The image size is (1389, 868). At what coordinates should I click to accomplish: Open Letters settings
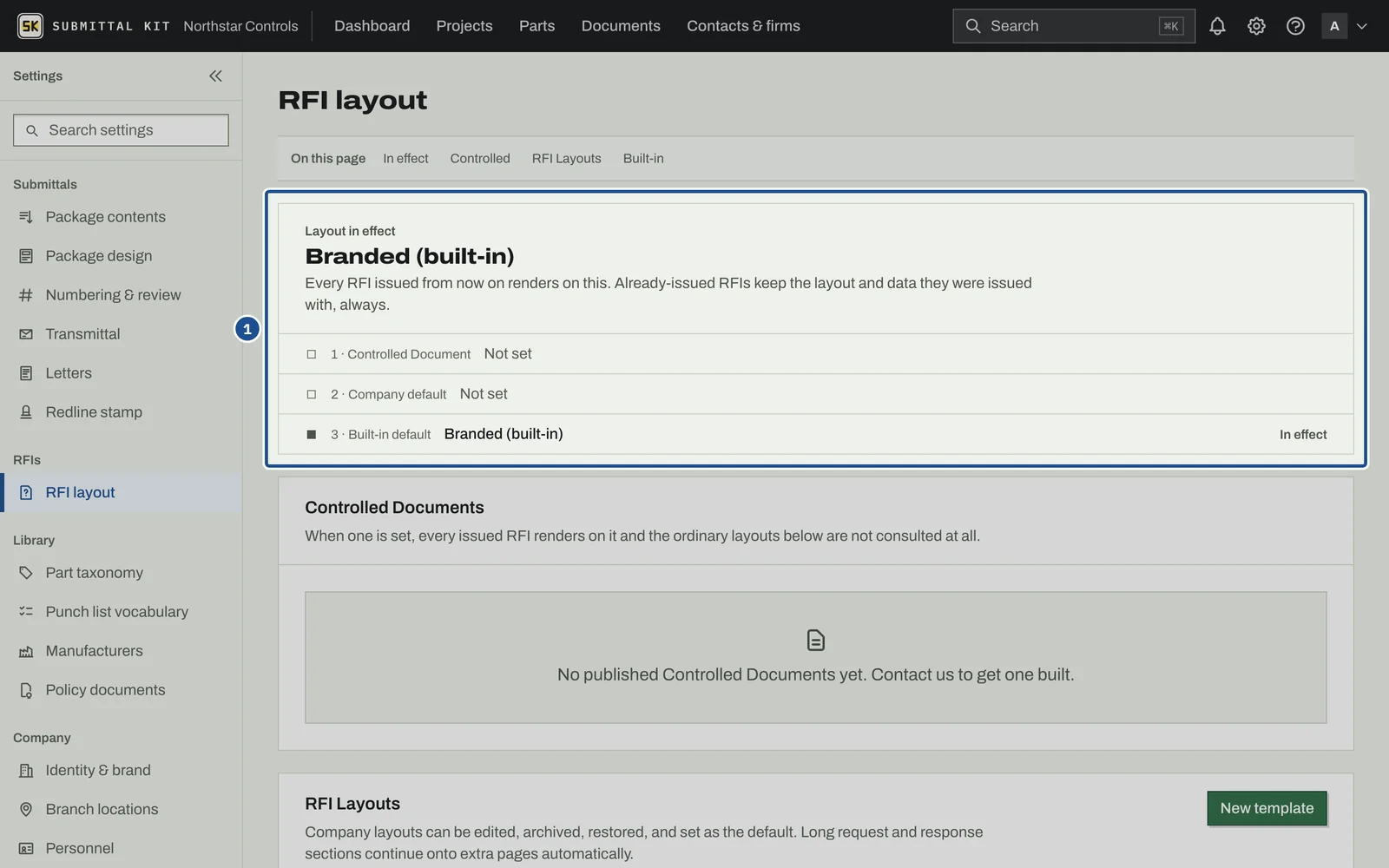click(x=121, y=373)
